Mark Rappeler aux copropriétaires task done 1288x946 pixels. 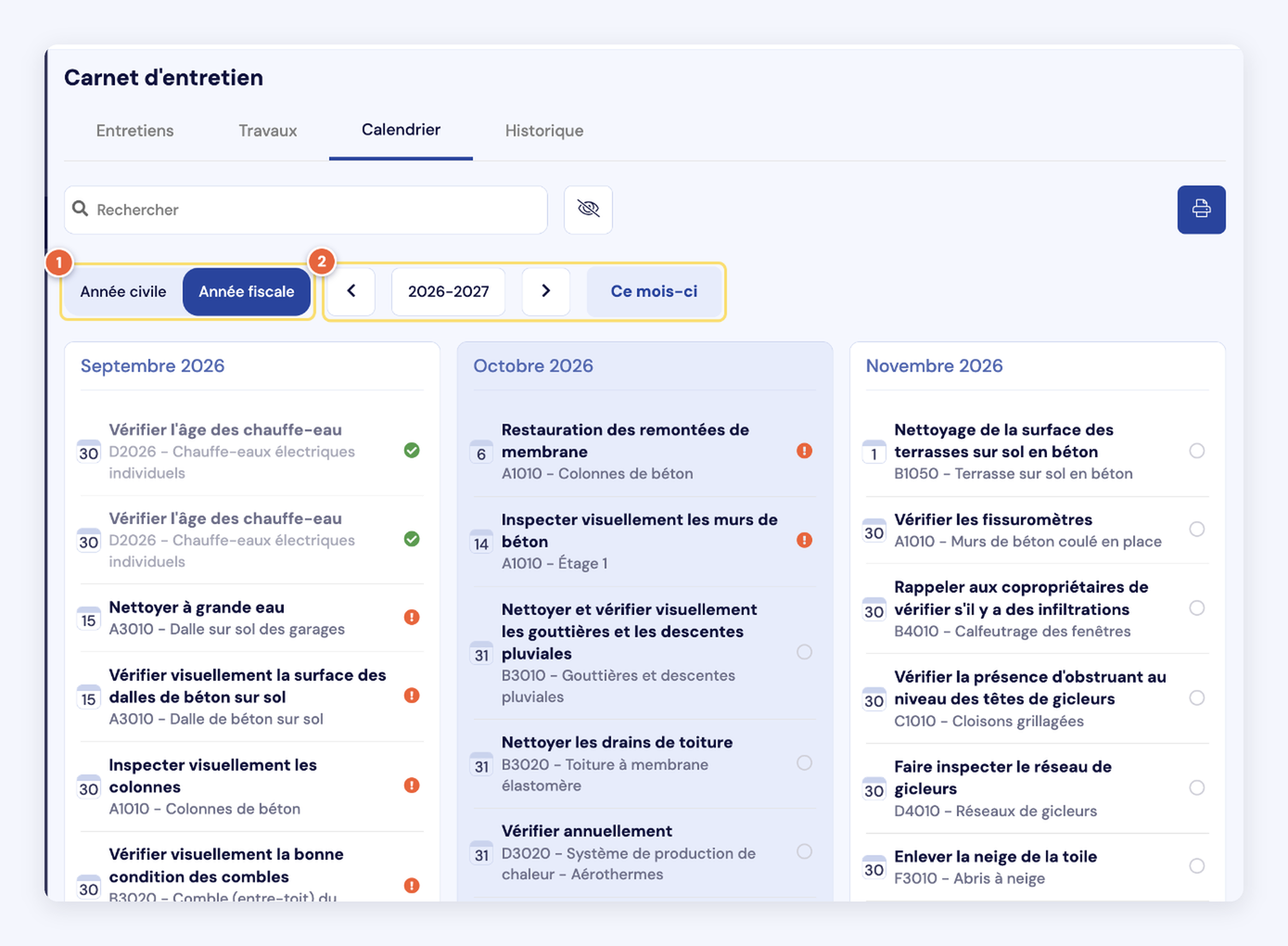[1197, 608]
